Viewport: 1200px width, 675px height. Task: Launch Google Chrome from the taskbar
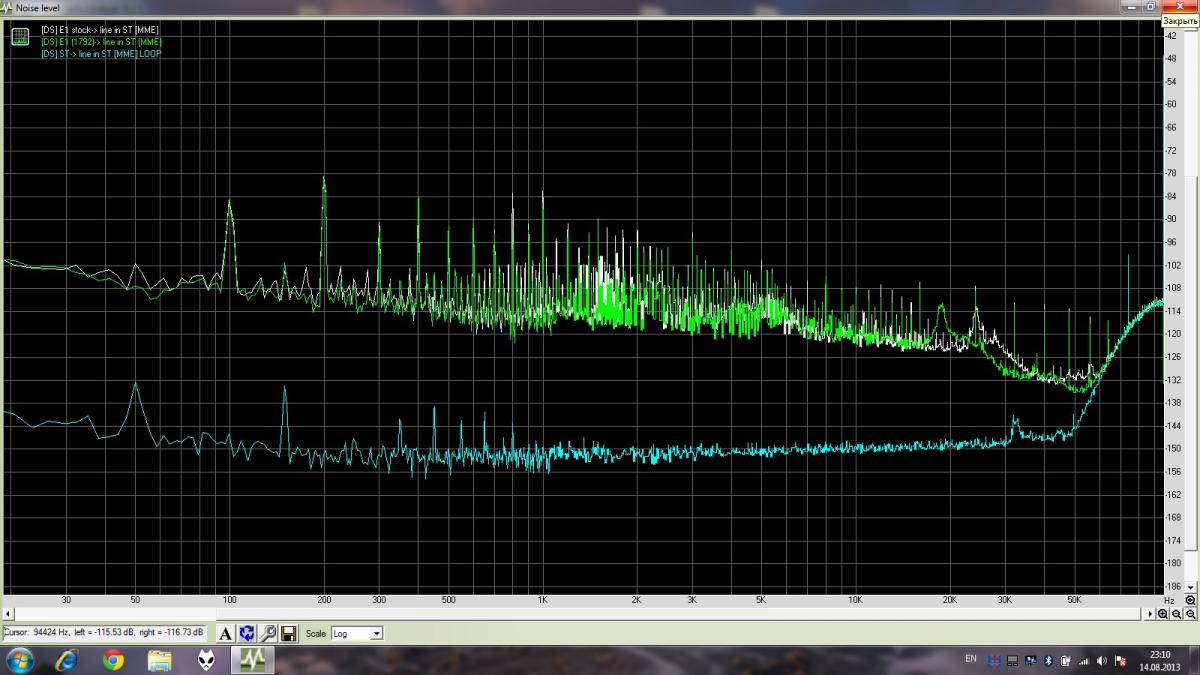[113, 660]
